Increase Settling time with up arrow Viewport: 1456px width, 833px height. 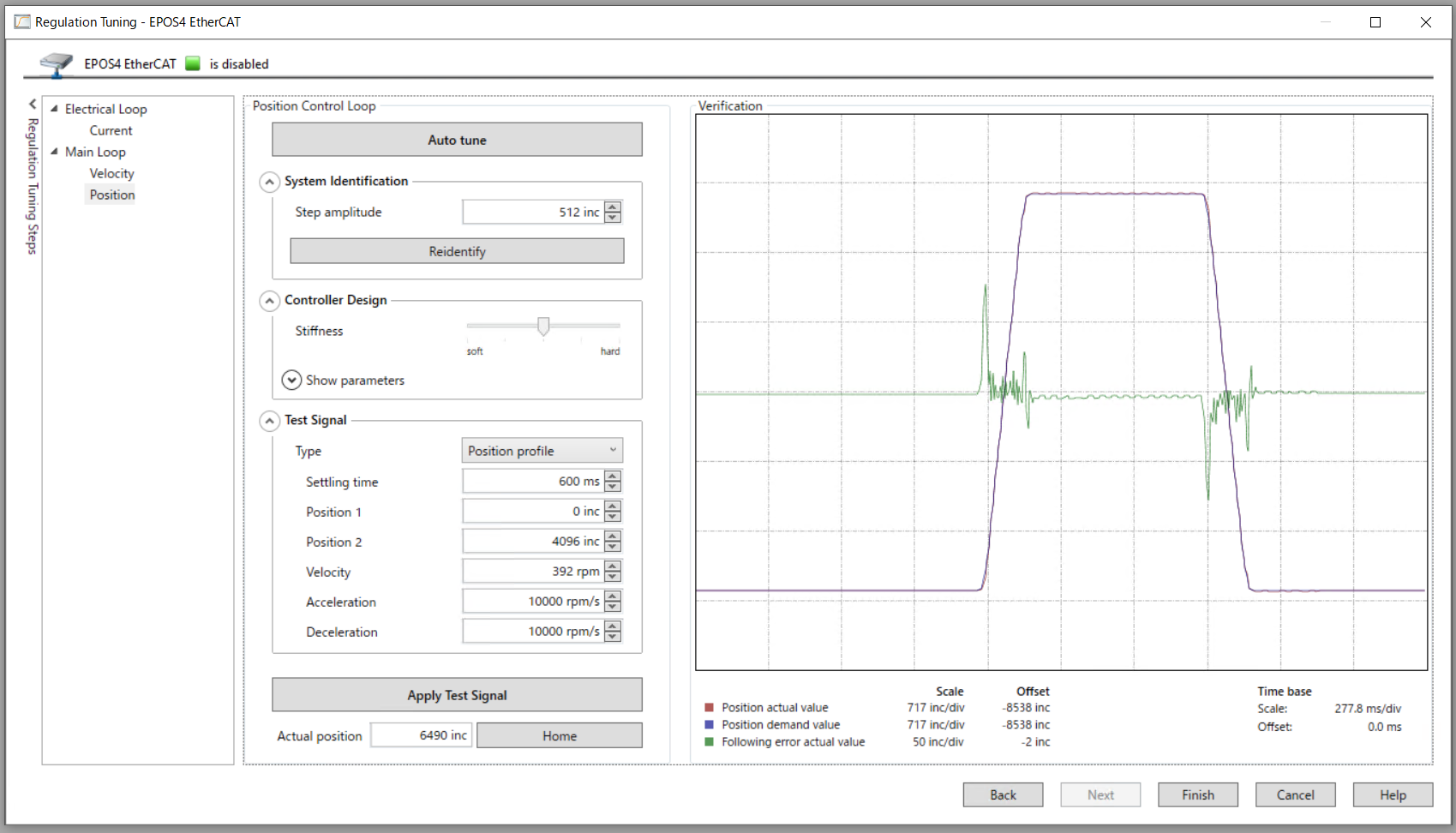coord(613,476)
